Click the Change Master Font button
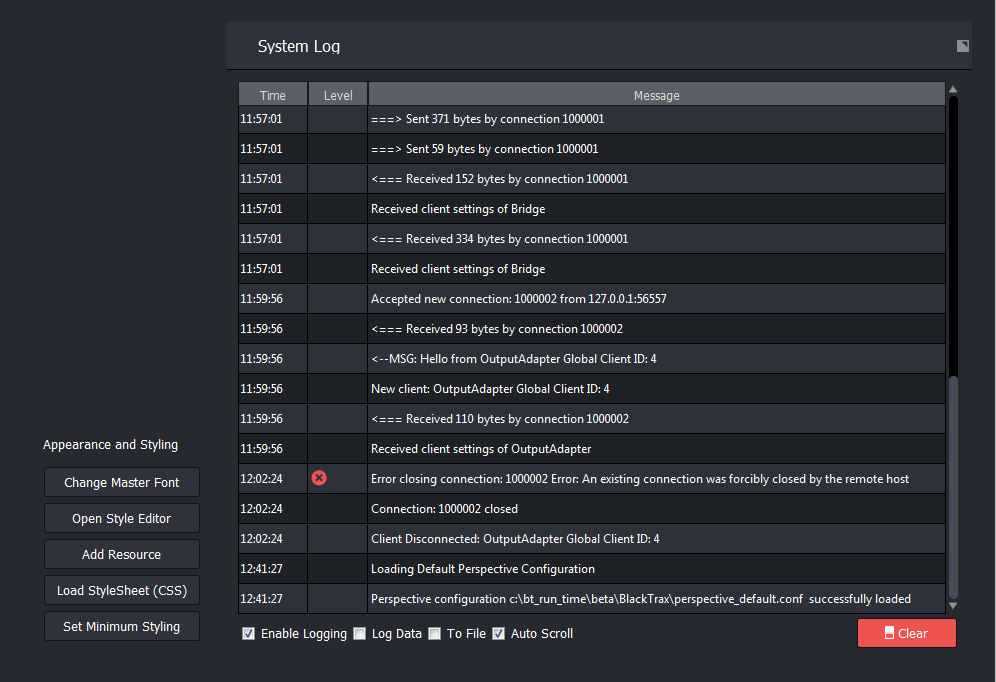Image resolution: width=996 pixels, height=682 pixels. pyautogui.click(x=122, y=482)
